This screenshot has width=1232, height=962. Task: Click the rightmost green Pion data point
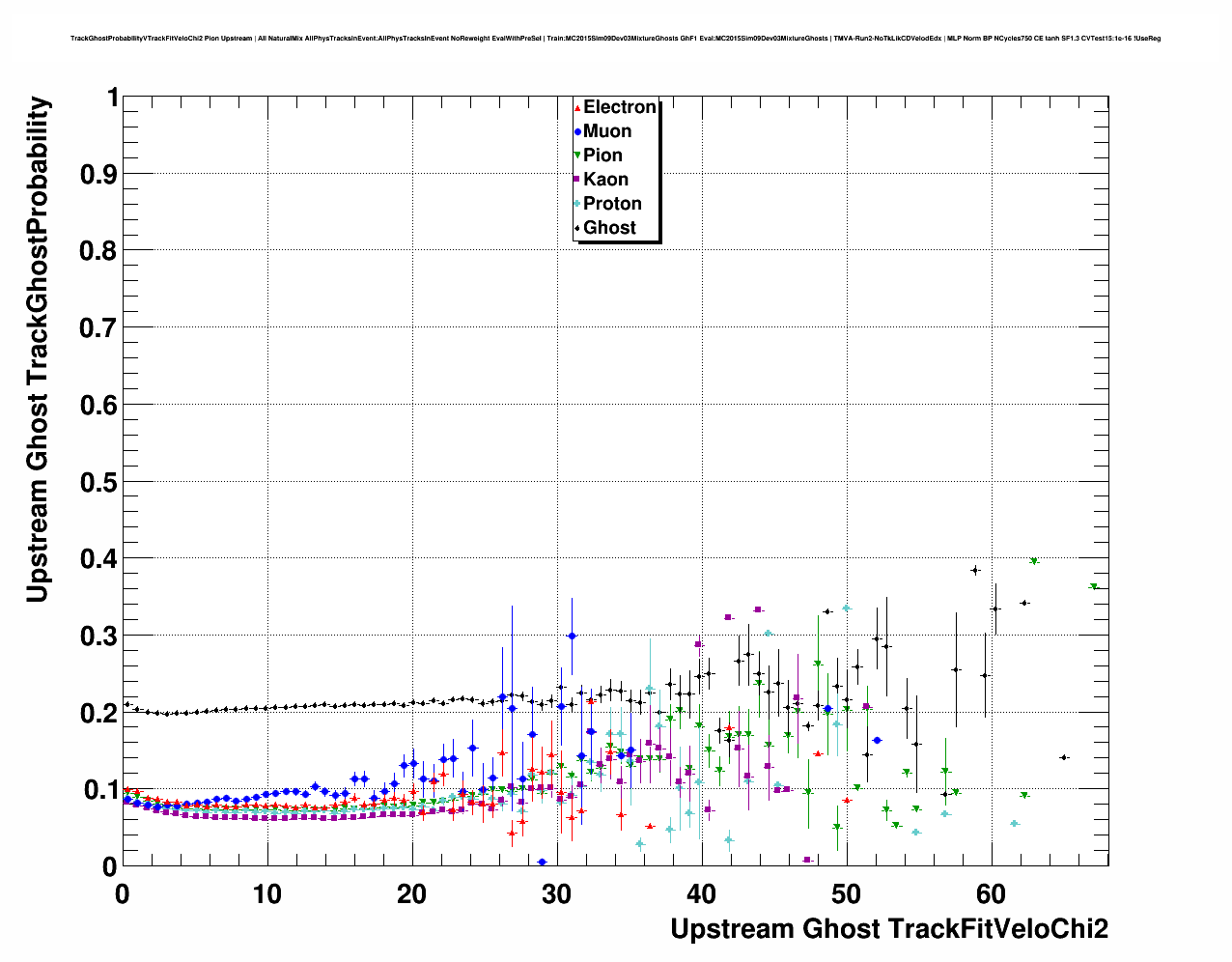pyautogui.click(x=1094, y=587)
